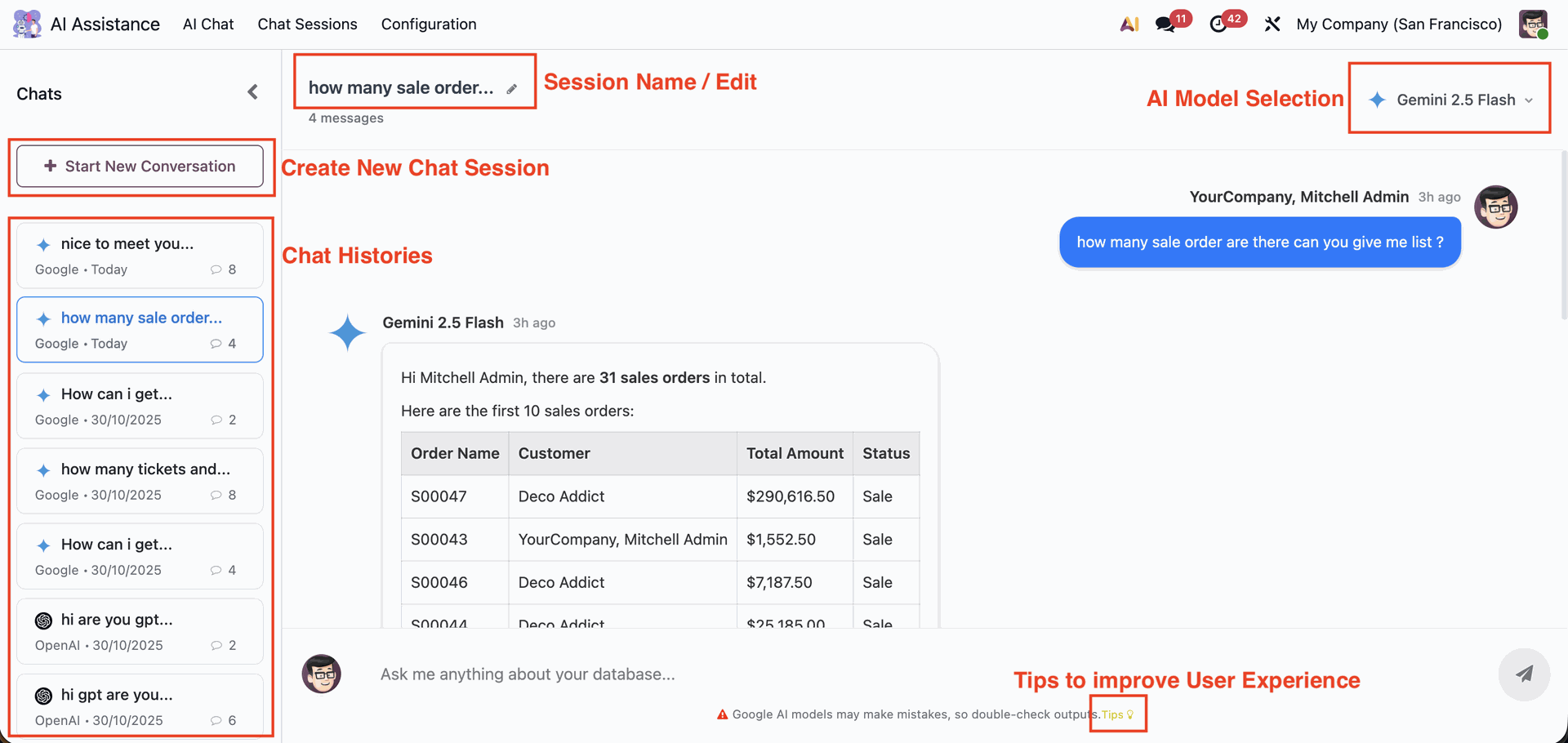
Task: Open the "nice to meet you..." chat
Action: (x=140, y=256)
